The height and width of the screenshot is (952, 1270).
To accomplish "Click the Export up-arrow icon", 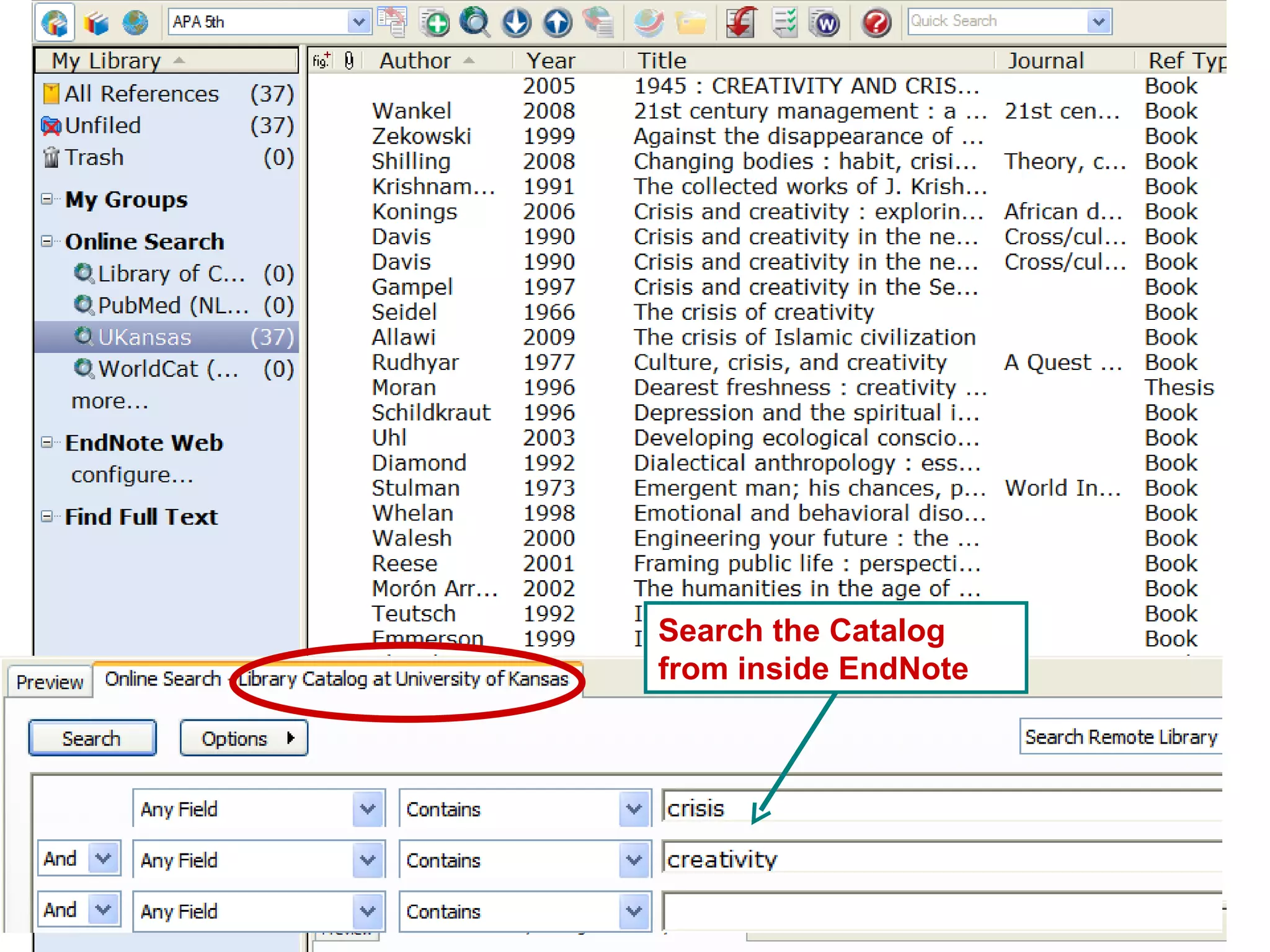I will [557, 23].
